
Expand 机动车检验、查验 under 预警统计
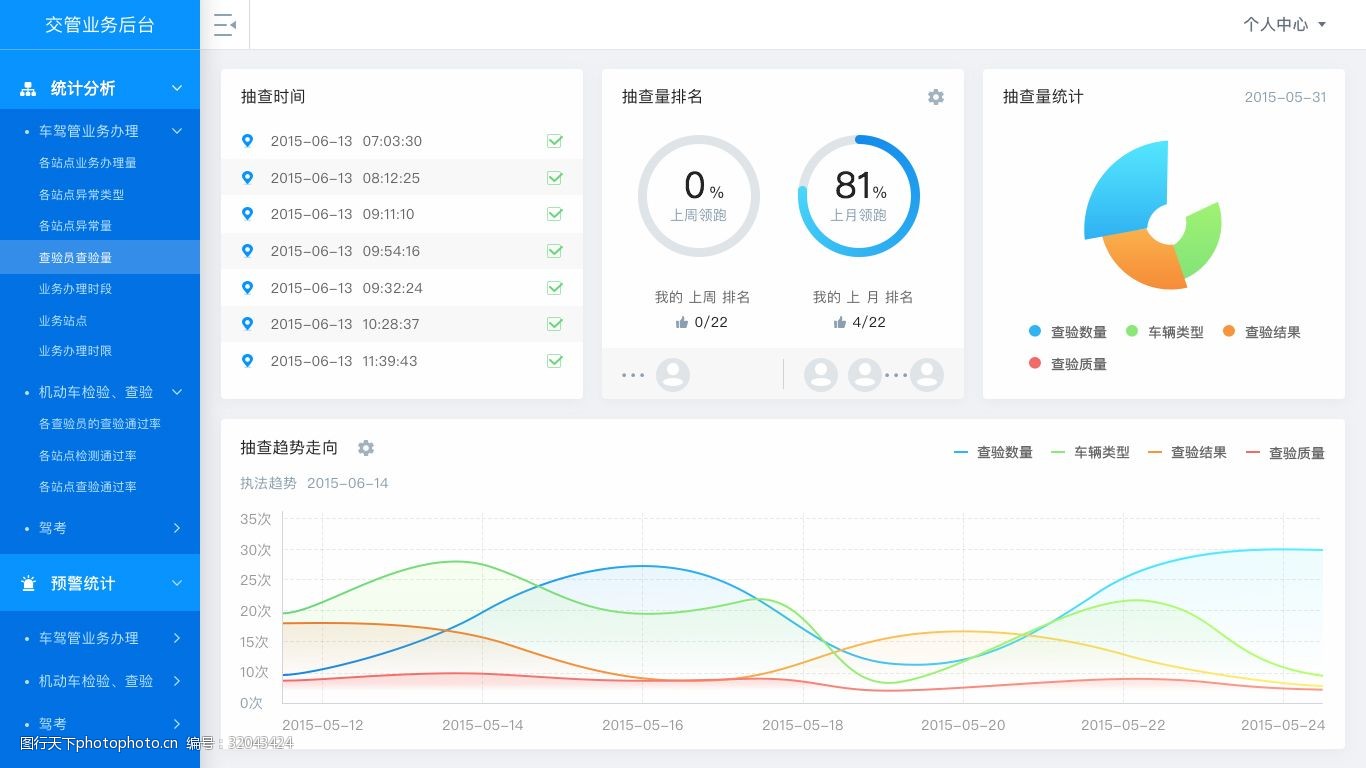tap(177, 681)
